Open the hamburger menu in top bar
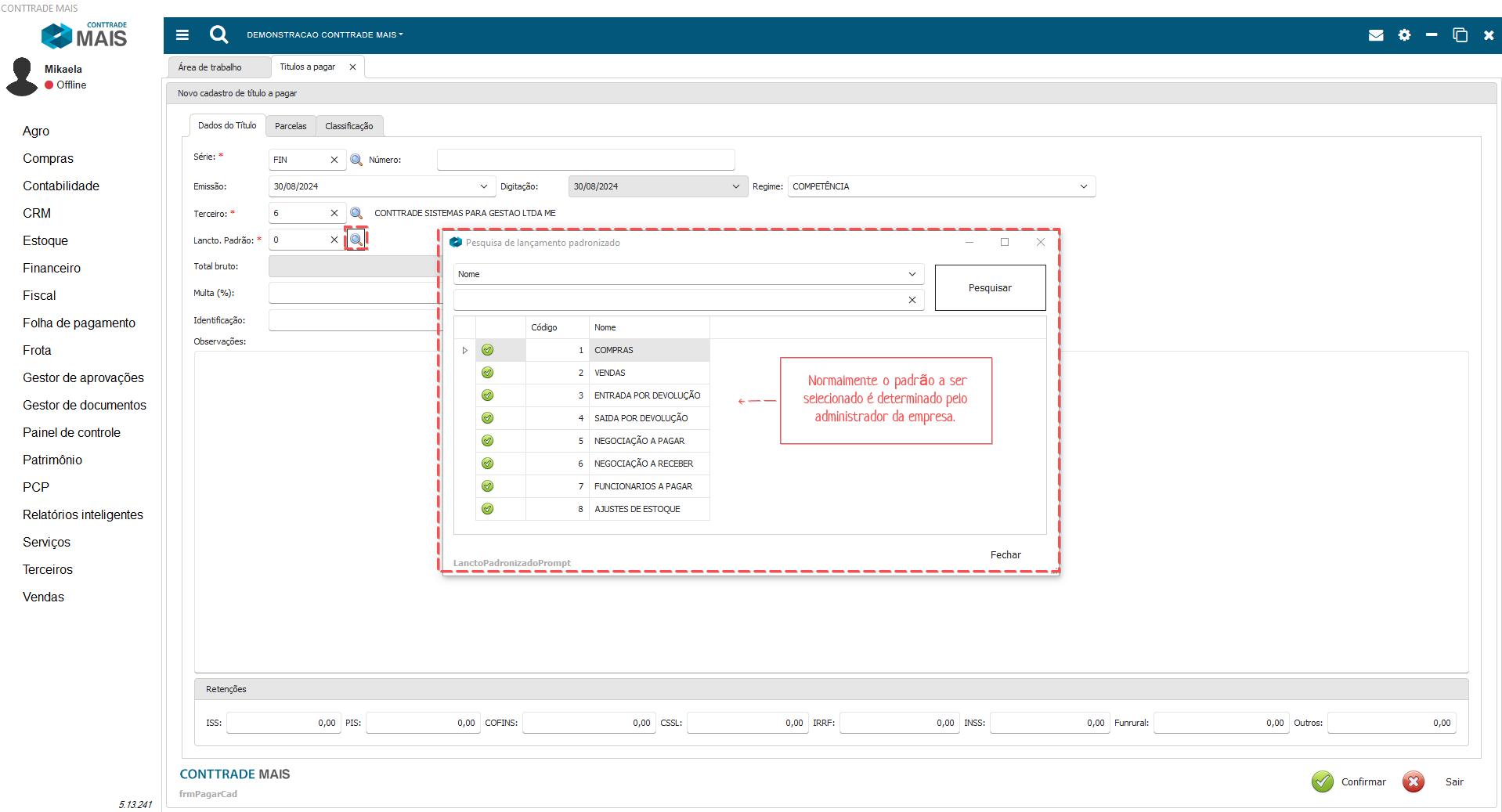Image resolution: width=1502 pixels, height=812 pixels. click(x=182, y=34)
